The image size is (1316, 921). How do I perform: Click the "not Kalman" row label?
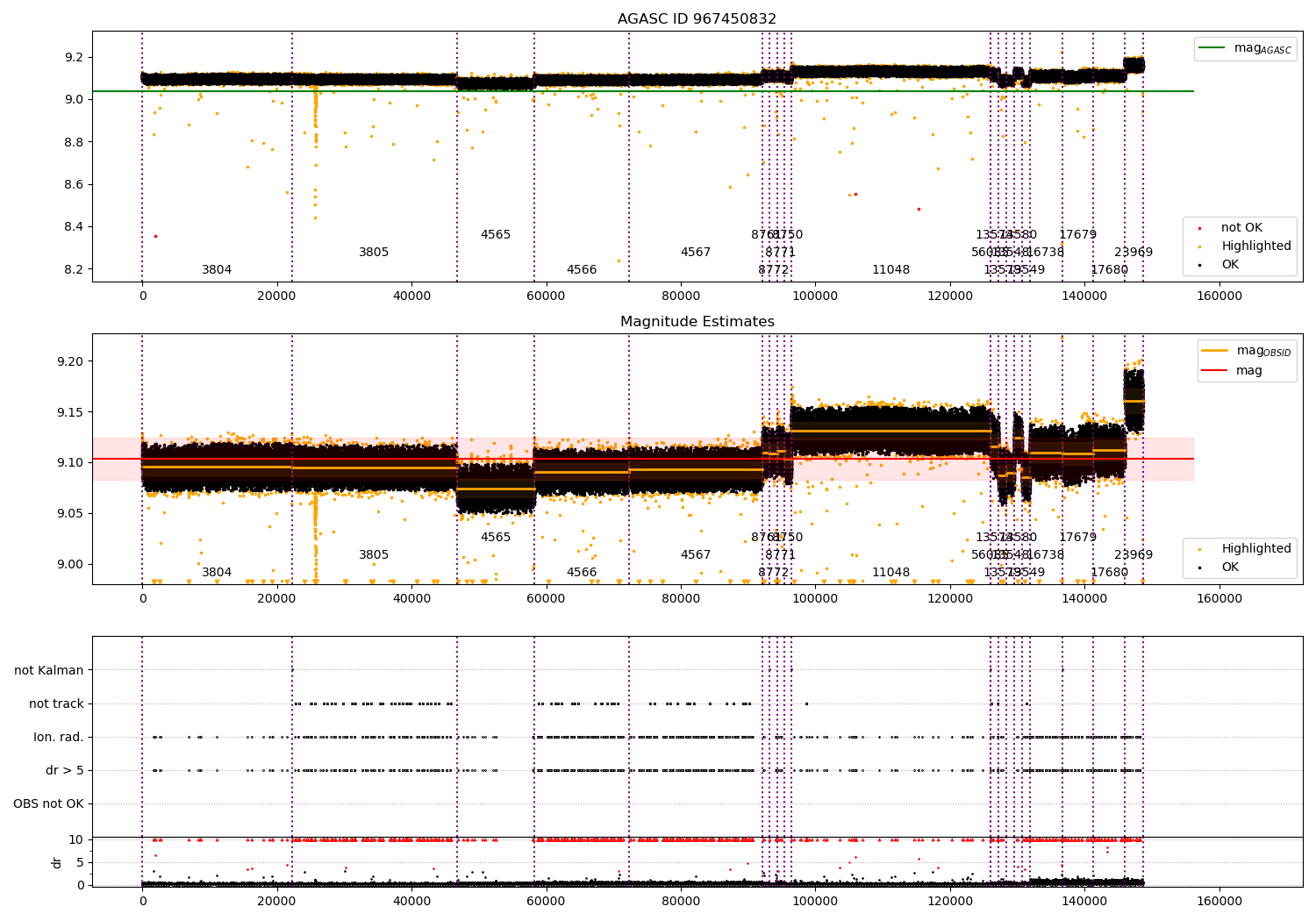tap(49, 670)
